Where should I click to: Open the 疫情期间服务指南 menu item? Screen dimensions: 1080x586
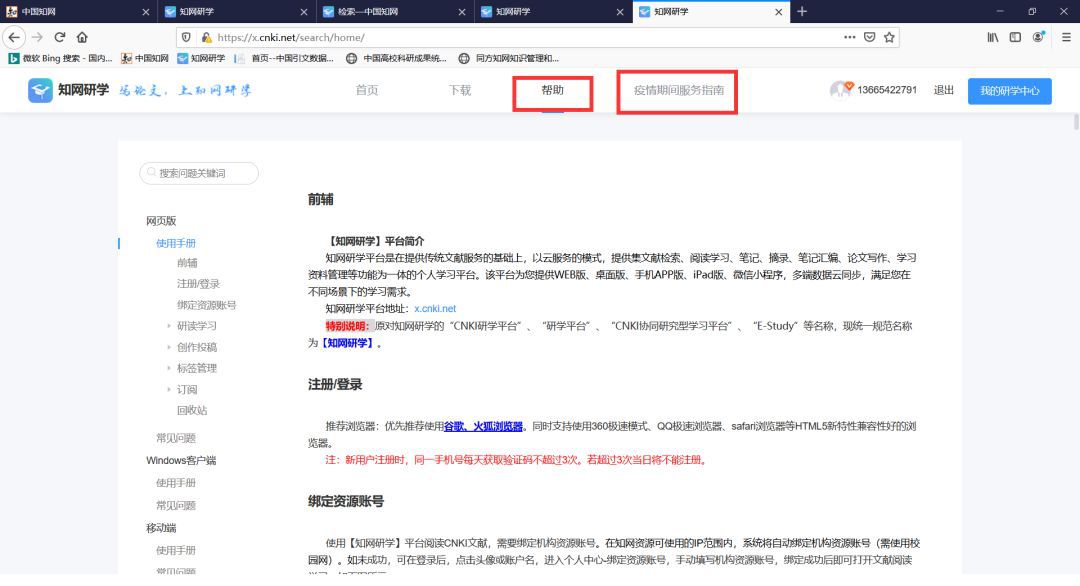point(678,90)
